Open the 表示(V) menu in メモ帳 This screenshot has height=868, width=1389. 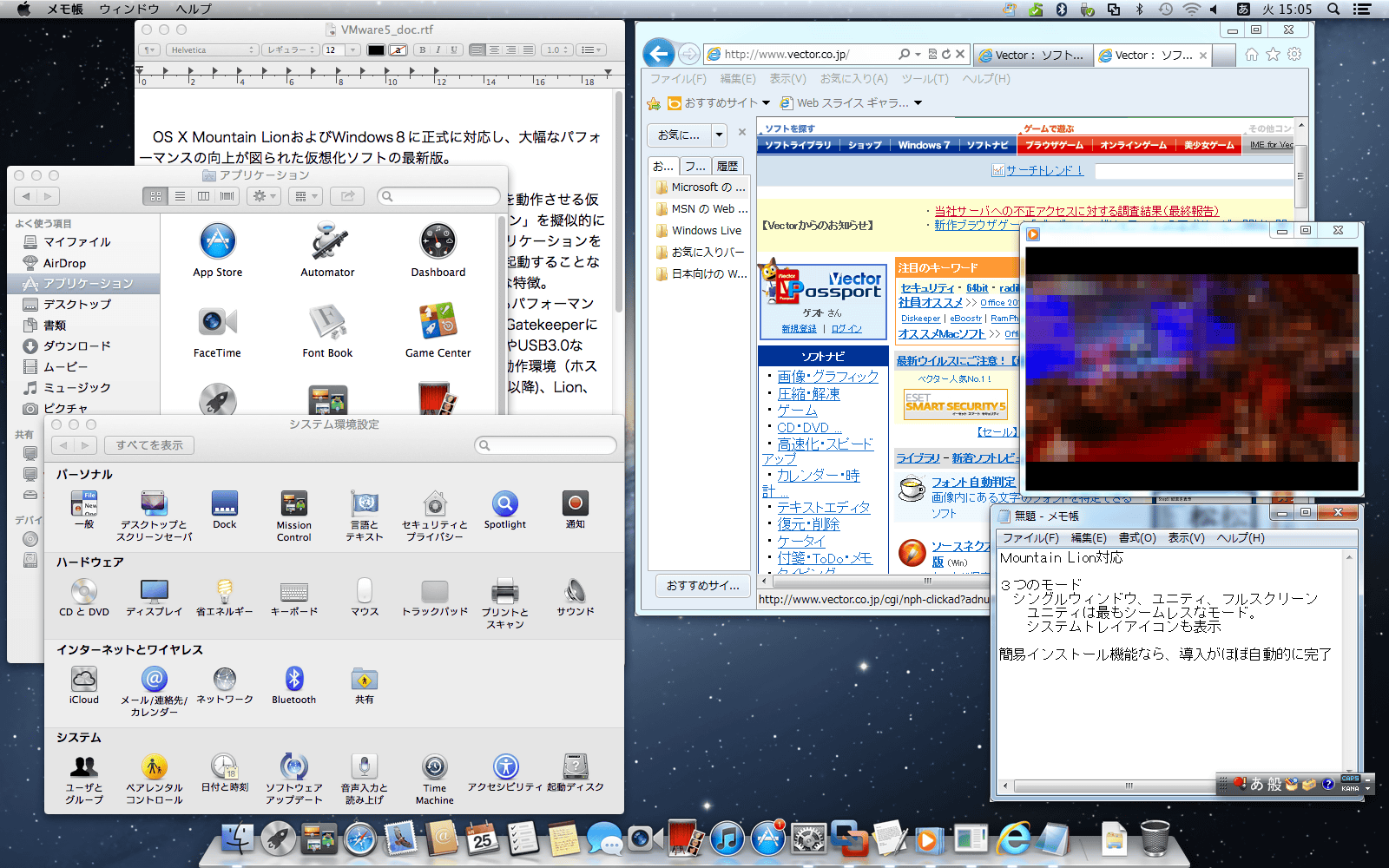(x=1186, y=537)
